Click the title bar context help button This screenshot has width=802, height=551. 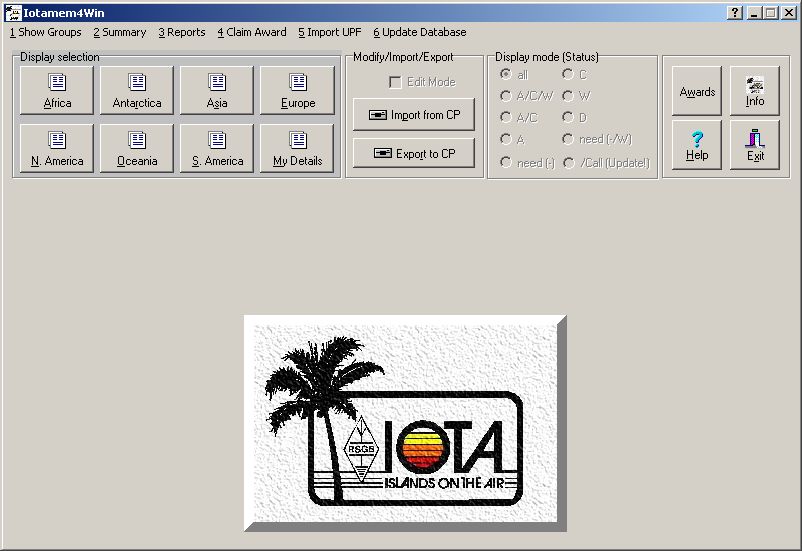(x=734, y=13)
